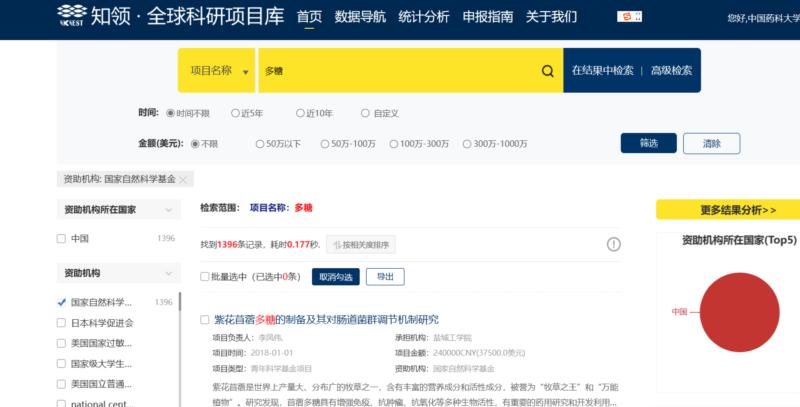Uncheck 国家自然科学 funding agency filter
The height and width of the screenshot is (407, 800).
[x=61, y=302]
